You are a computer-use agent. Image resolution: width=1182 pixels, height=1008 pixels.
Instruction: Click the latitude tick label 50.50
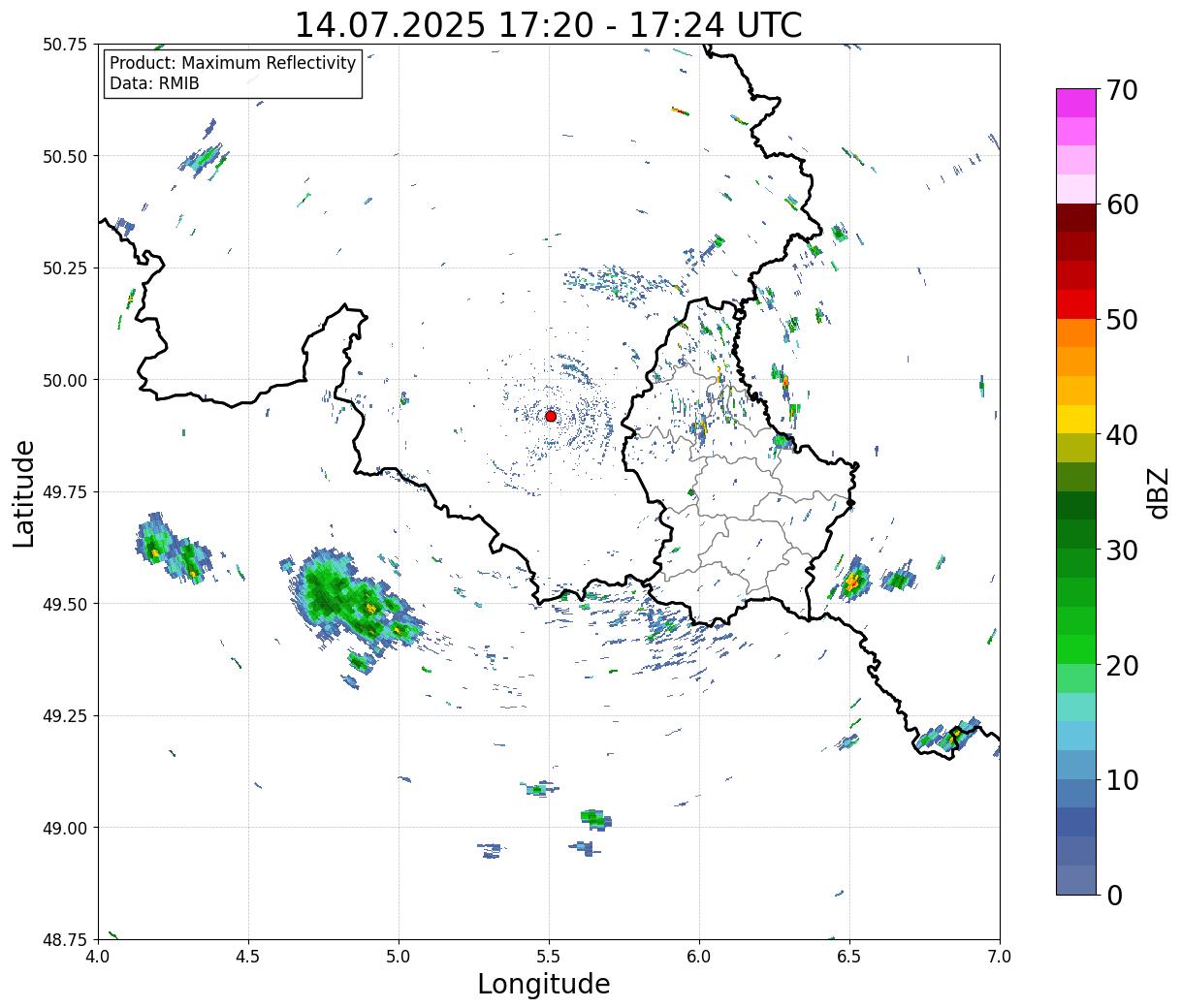tap(65, 156)
